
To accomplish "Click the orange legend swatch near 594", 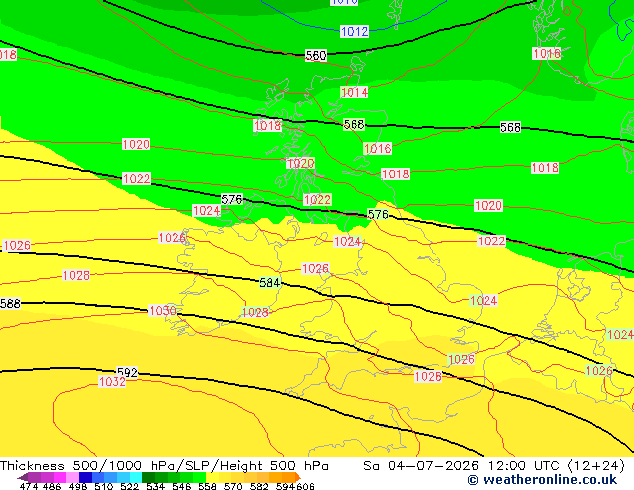I will pos(288,477).
